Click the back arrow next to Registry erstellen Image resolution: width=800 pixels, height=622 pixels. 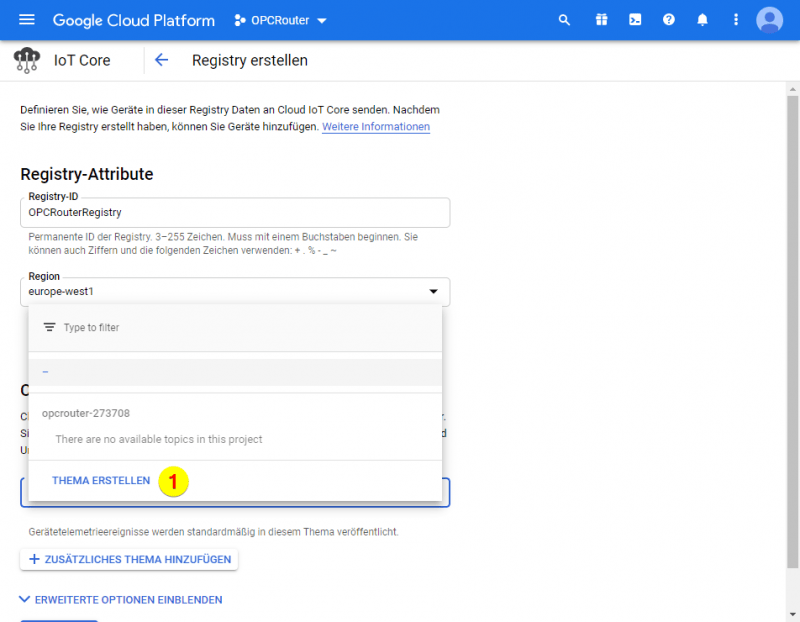click(161, 60)
